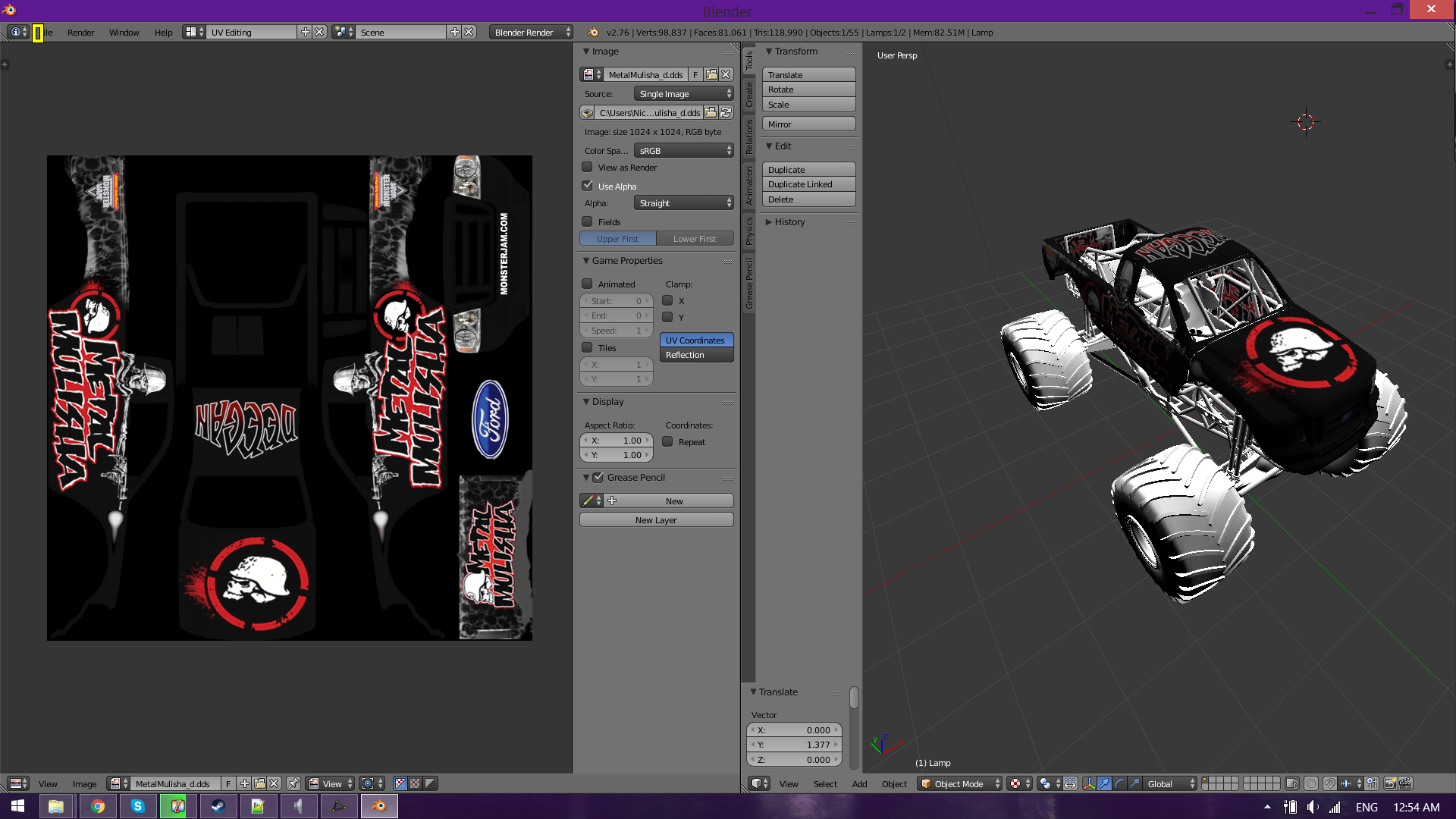Click the New Layer button

point(656,519)
